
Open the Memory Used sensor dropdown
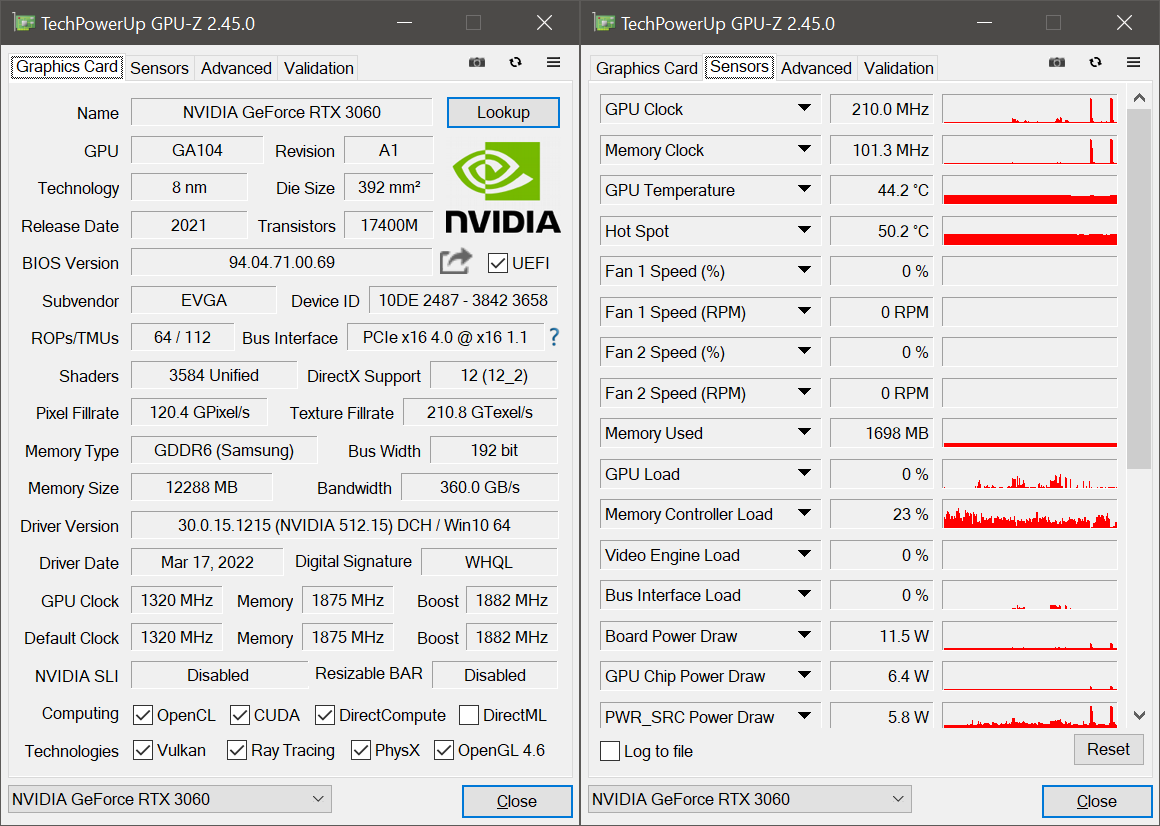click(804, 433)
